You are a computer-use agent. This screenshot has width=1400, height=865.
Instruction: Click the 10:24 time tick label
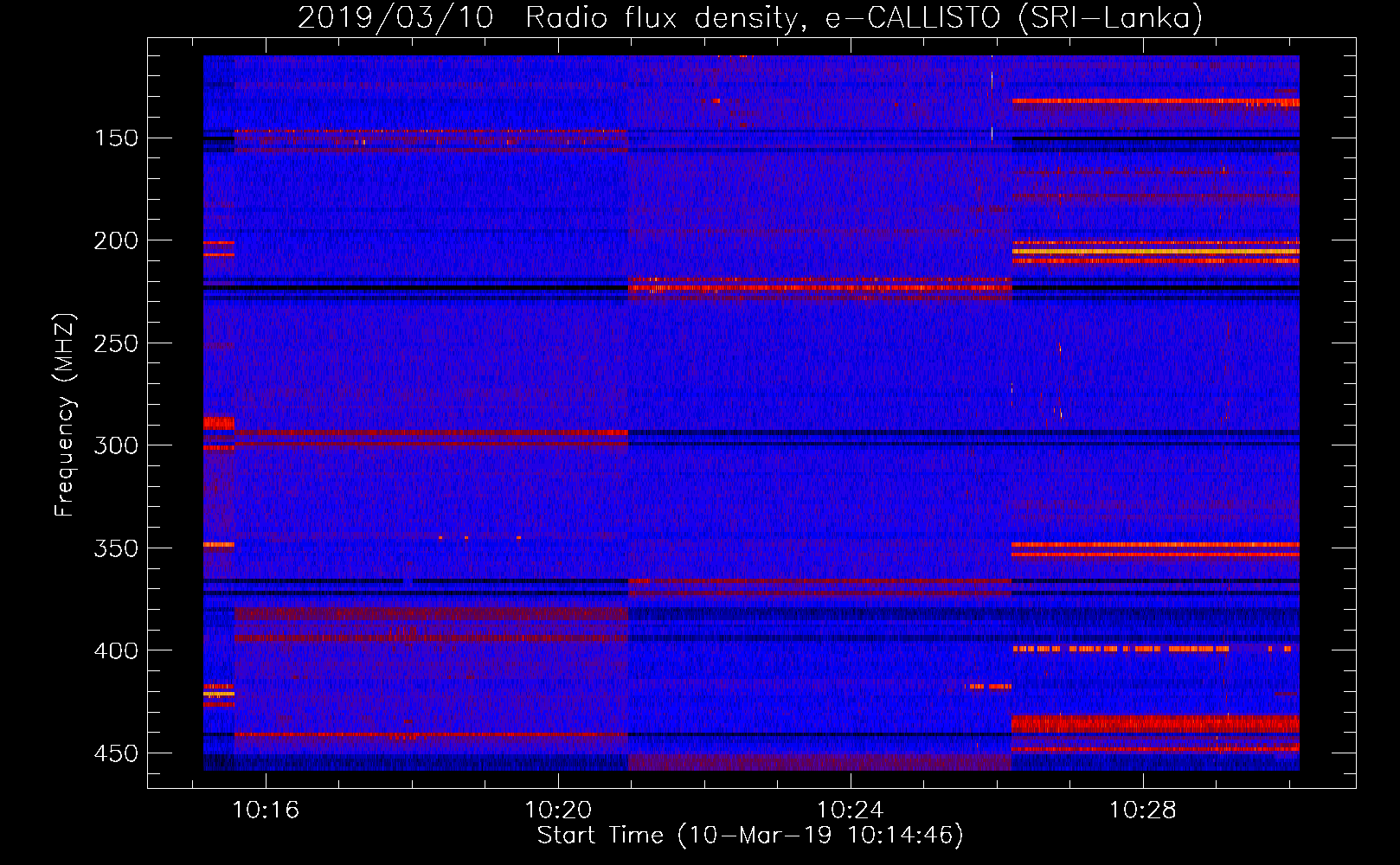851,811
